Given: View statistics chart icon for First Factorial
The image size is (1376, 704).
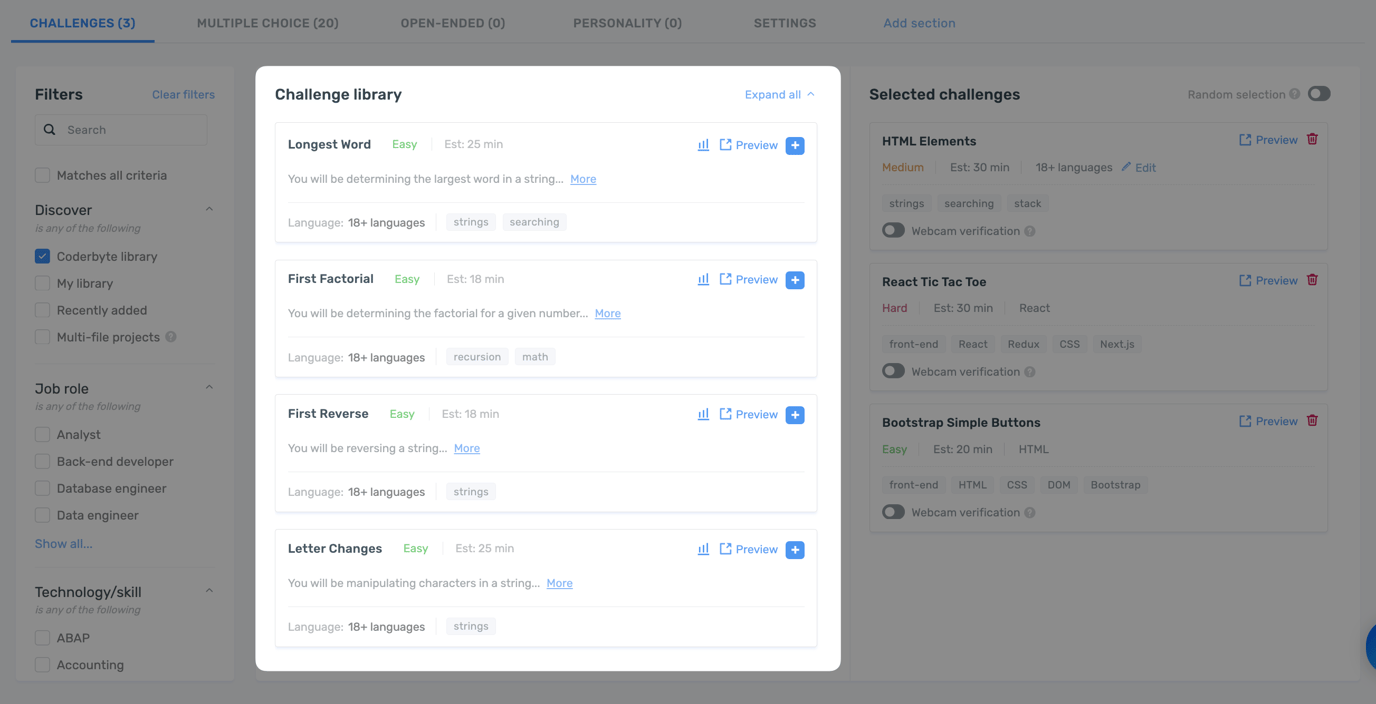Looking at the screenshot, I should [x=703, y=280].
